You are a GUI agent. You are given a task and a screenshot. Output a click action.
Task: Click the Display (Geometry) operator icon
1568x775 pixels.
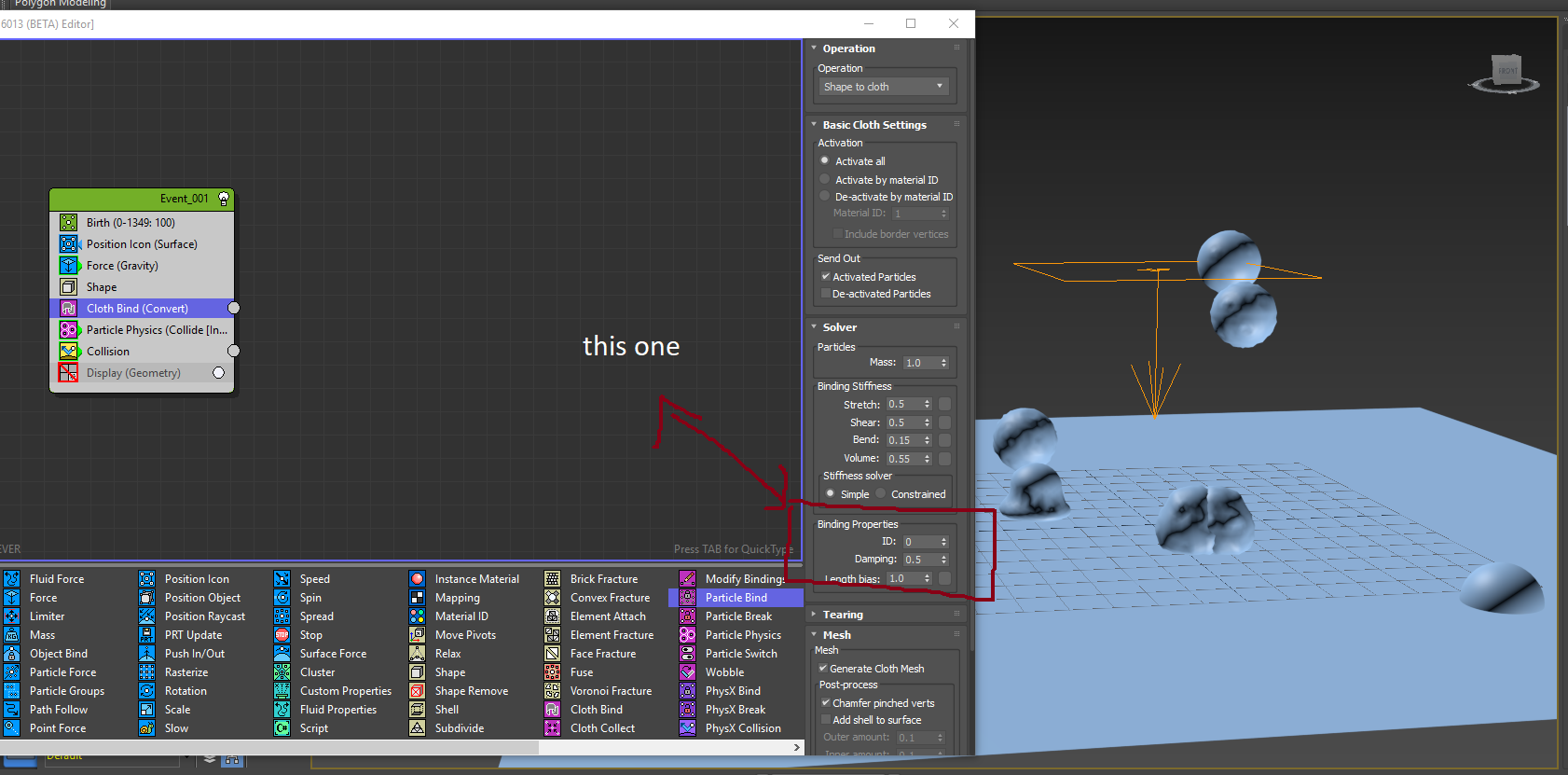pos(69,373)
